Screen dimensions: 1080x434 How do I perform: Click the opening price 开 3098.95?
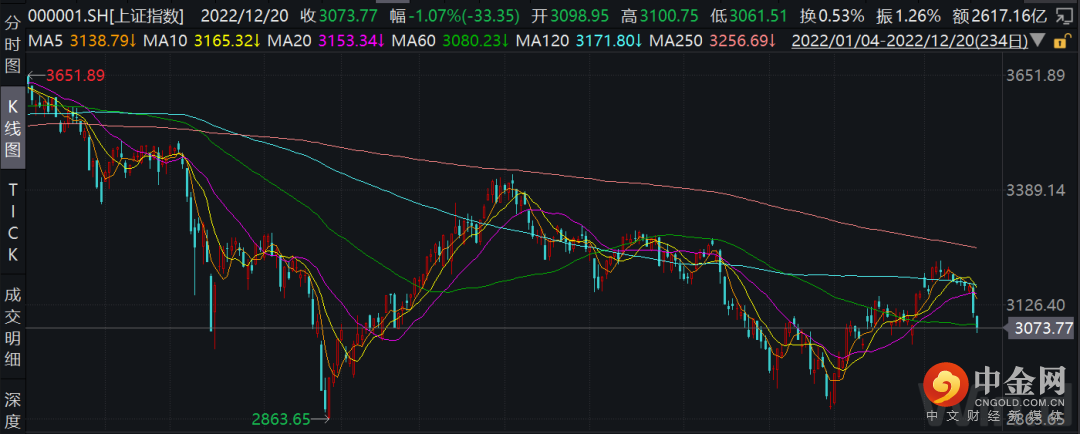click(570, 15)
